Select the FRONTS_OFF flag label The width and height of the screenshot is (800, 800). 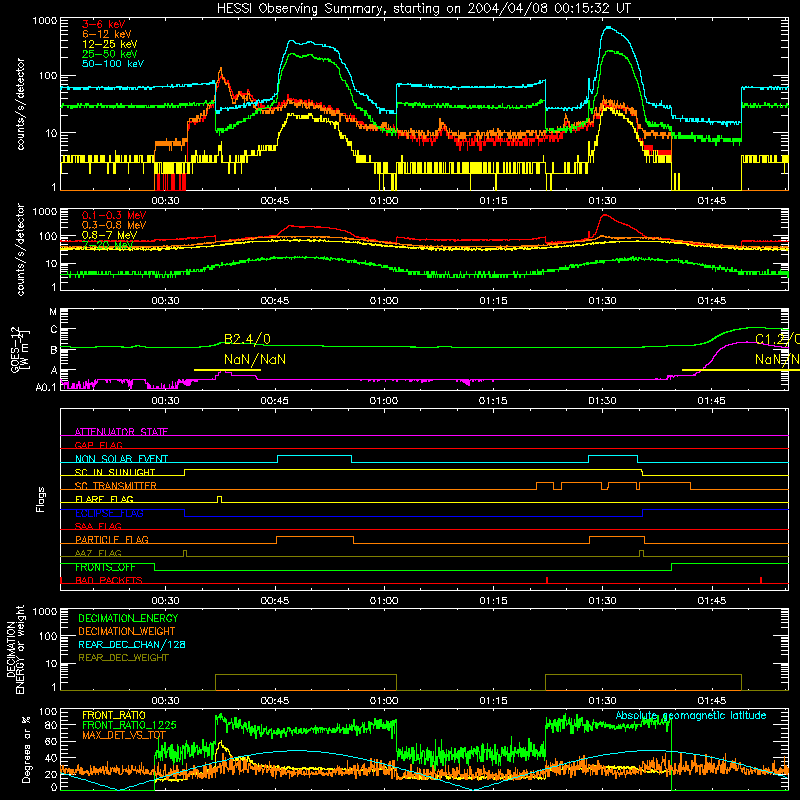105,567
